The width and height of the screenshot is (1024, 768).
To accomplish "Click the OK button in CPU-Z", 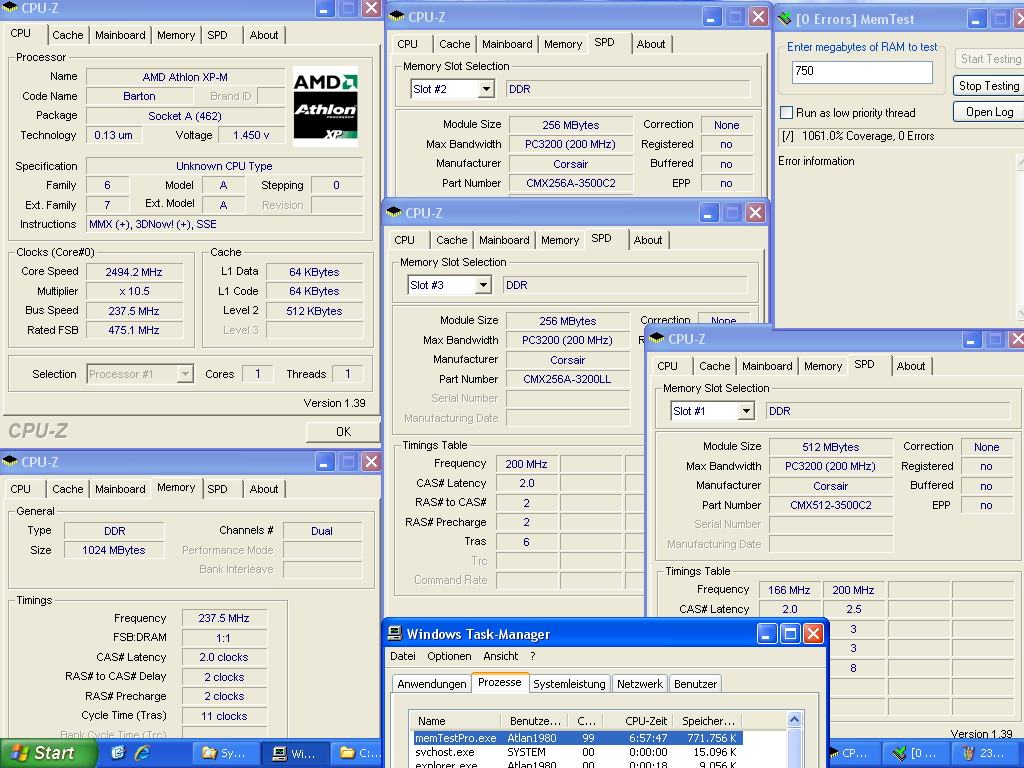I will [x=343, y=431].
